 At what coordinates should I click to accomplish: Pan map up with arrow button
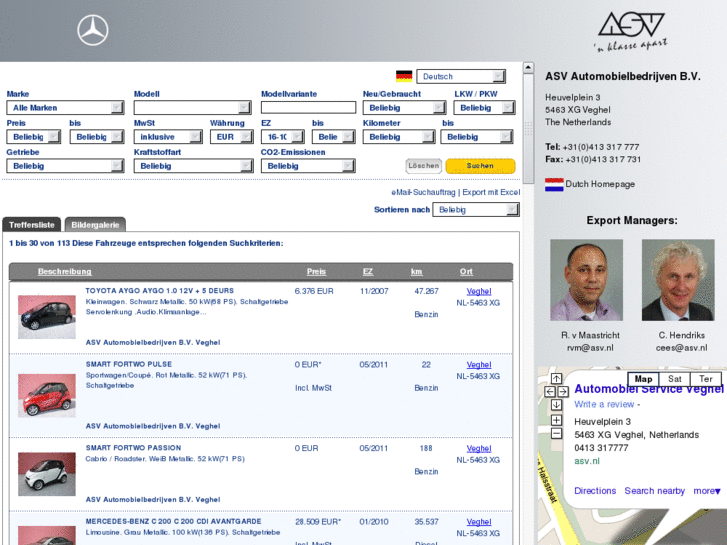[556, 379]
